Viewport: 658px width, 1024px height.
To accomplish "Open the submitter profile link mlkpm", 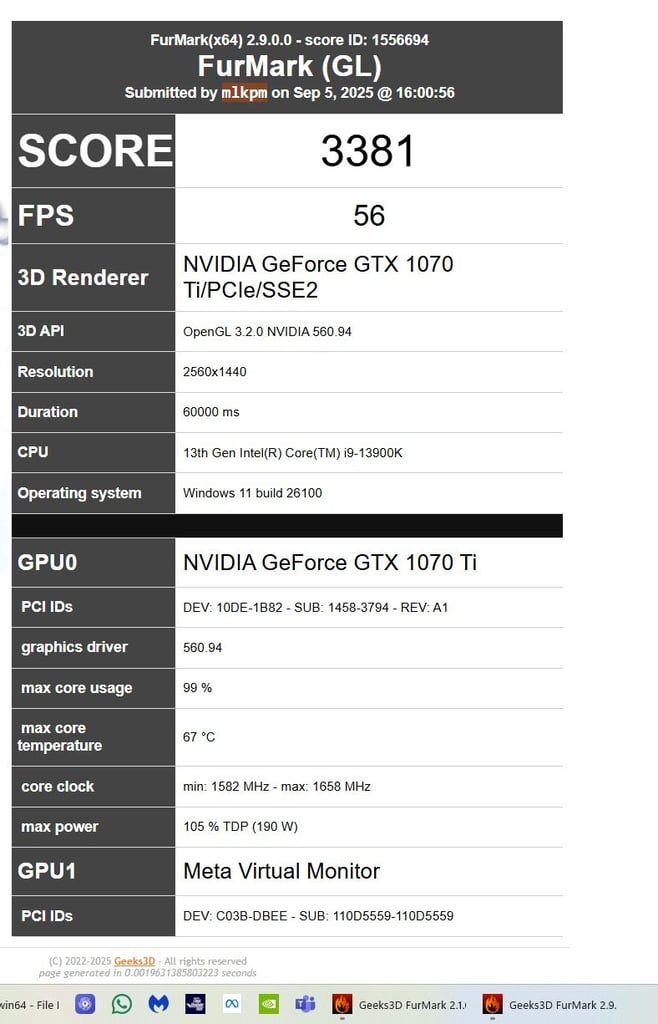I will 244,92.
